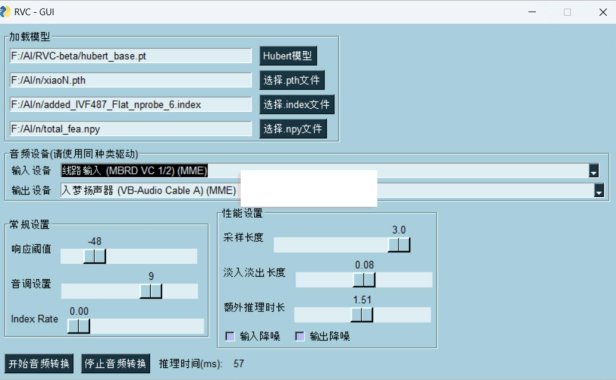Click the added_IVF487 index path field

tap(131, 105)
